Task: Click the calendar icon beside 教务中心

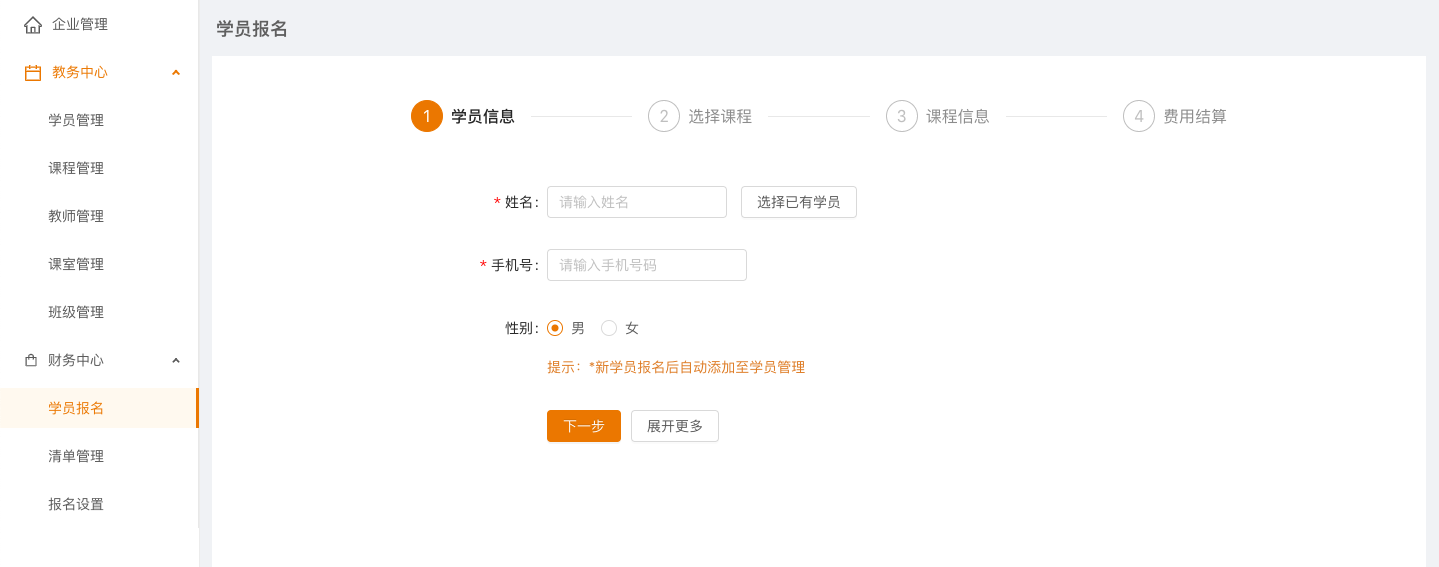Action: [x=33, y=73]
